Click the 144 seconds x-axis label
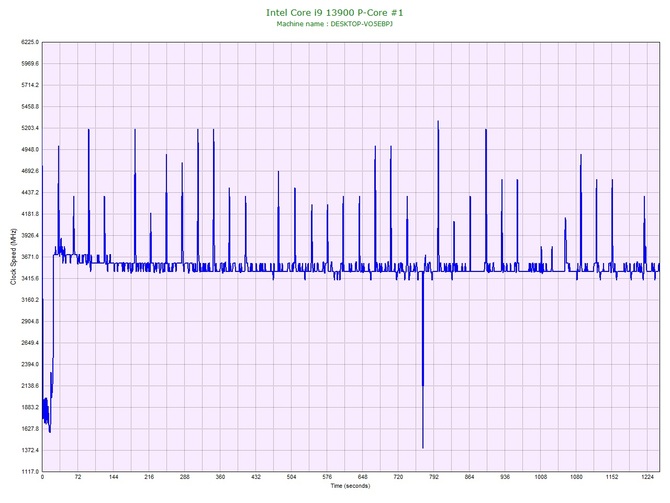The image size is (670, 503). [x=113, y=477]
